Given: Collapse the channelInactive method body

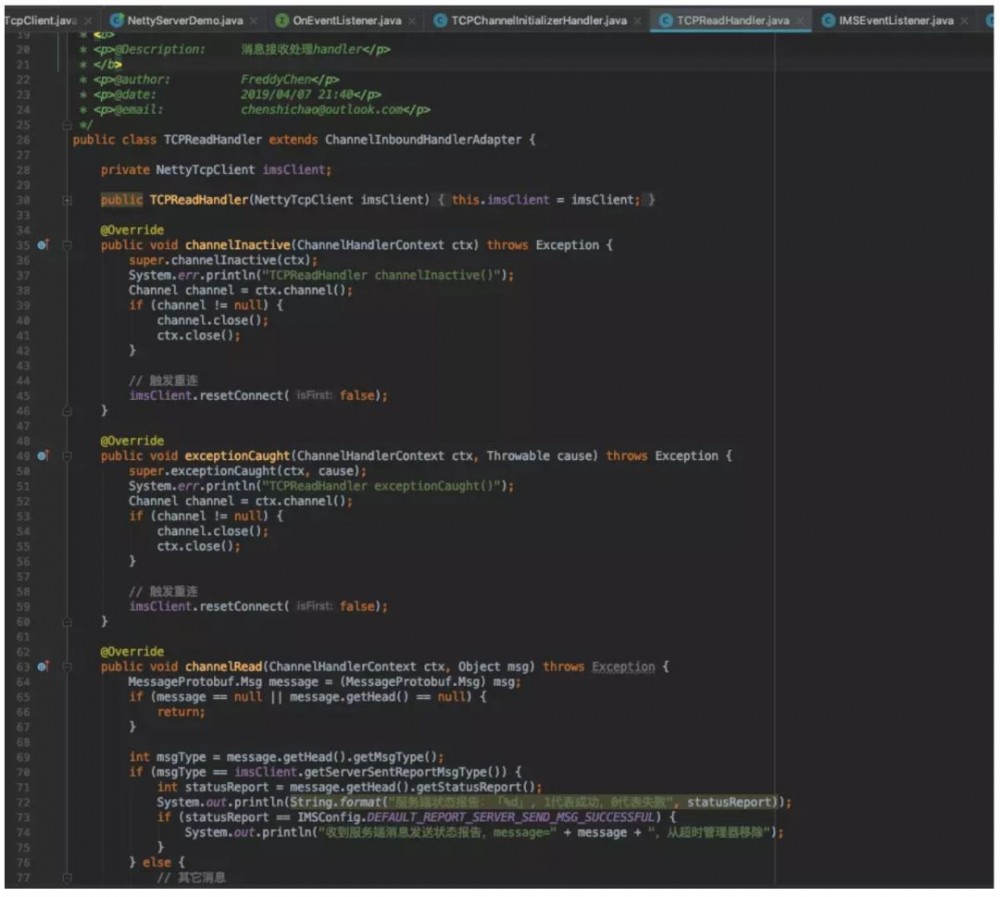Looking at the screenshot, I should (x=68, y=245).
